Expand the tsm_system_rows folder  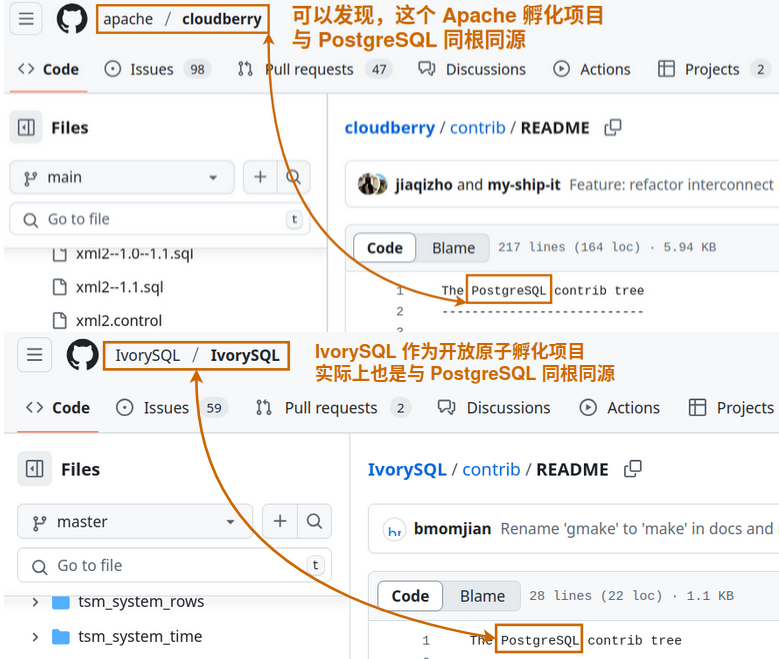click(x=36, y=602)
